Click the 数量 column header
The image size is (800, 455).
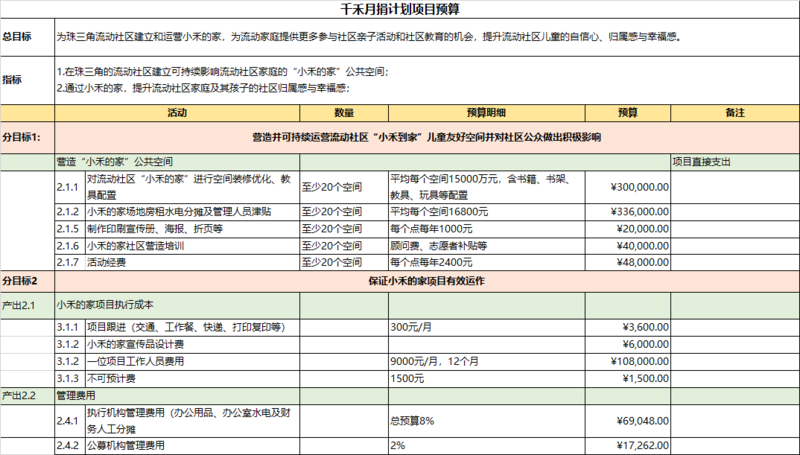(x=344, y=113)
